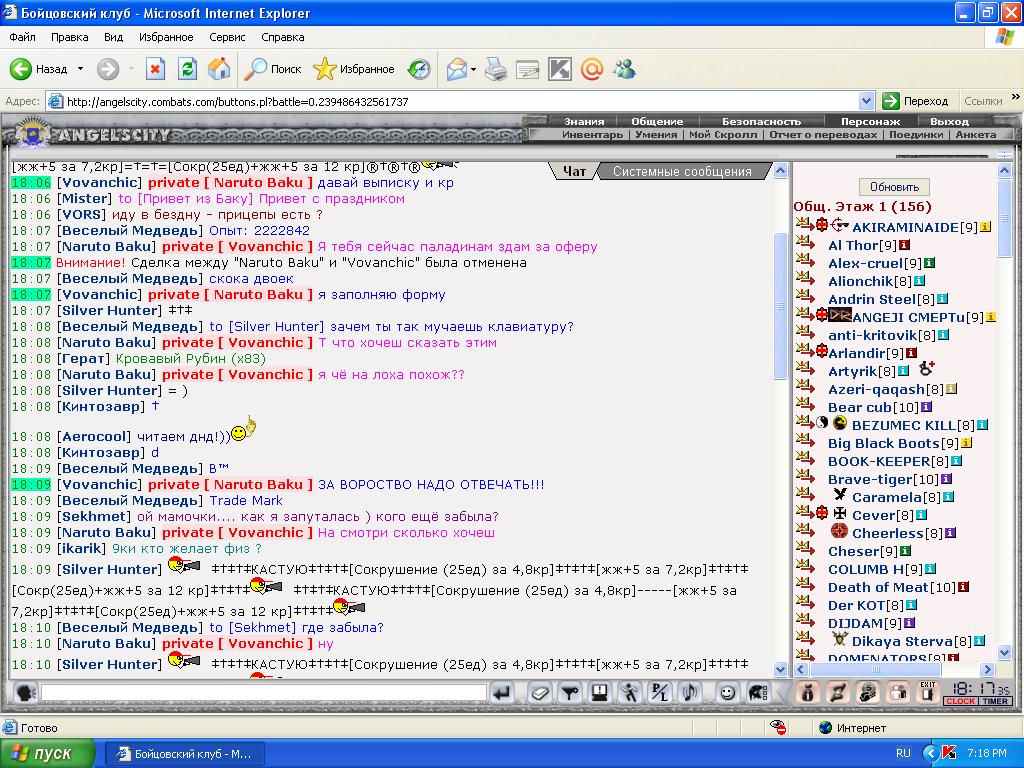
Task: Open the Персонаж game menu
Action: coord(870,121)
